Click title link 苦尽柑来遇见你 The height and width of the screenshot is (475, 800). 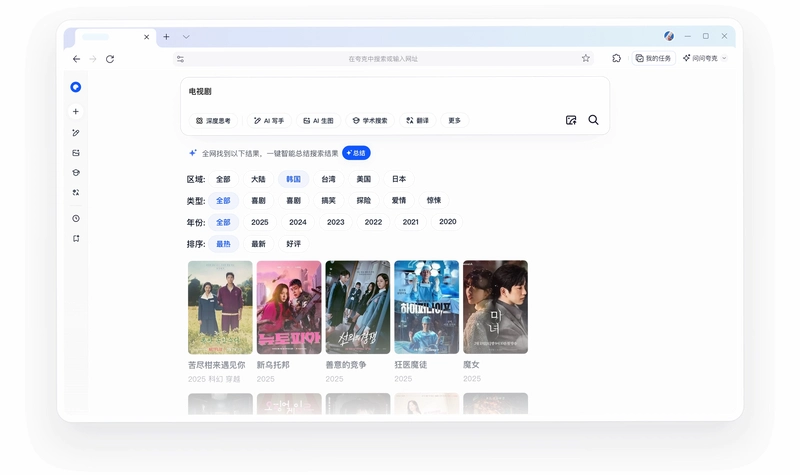point(216,365)
